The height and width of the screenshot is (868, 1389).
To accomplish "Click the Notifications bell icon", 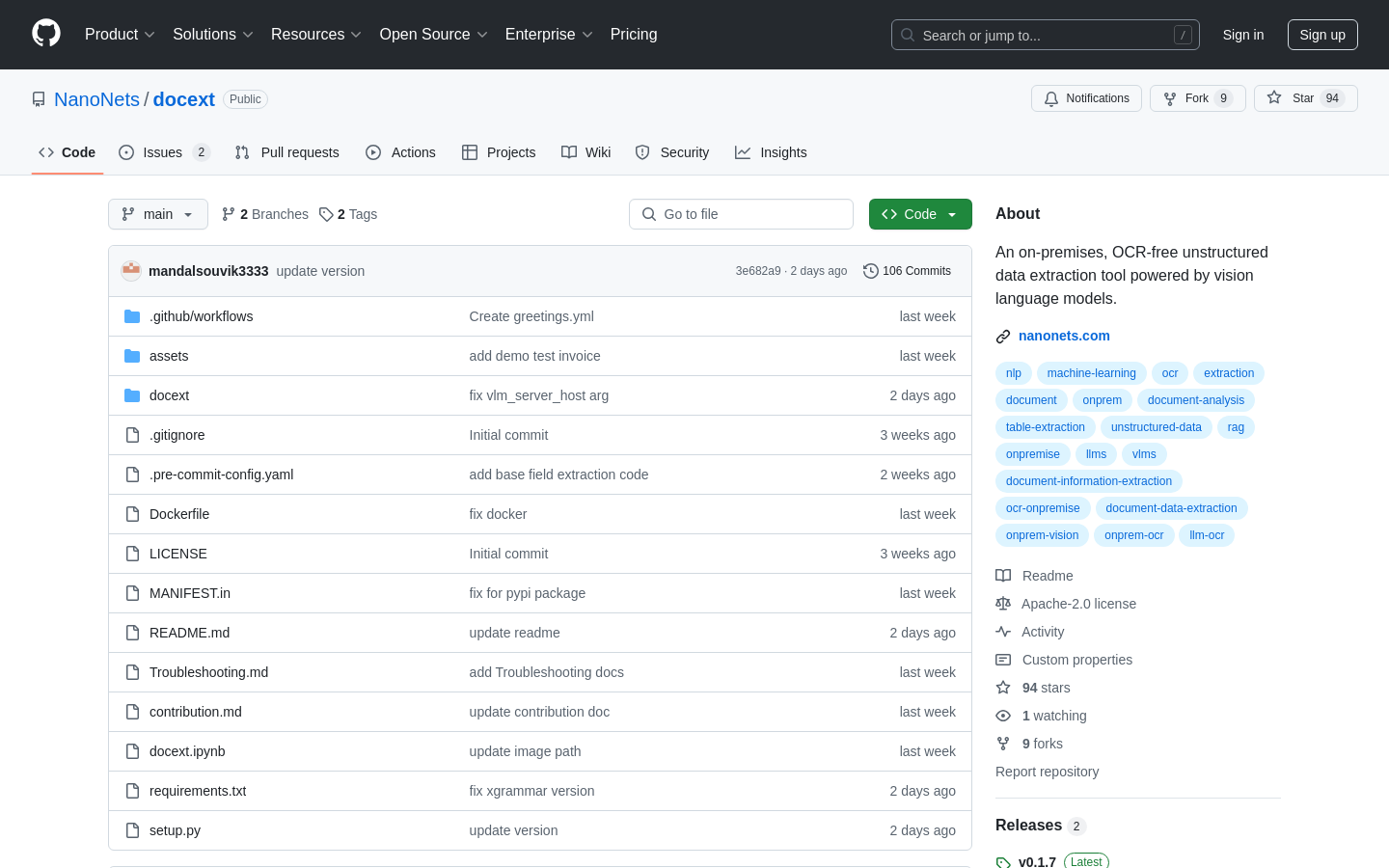I will [1051, 98].
